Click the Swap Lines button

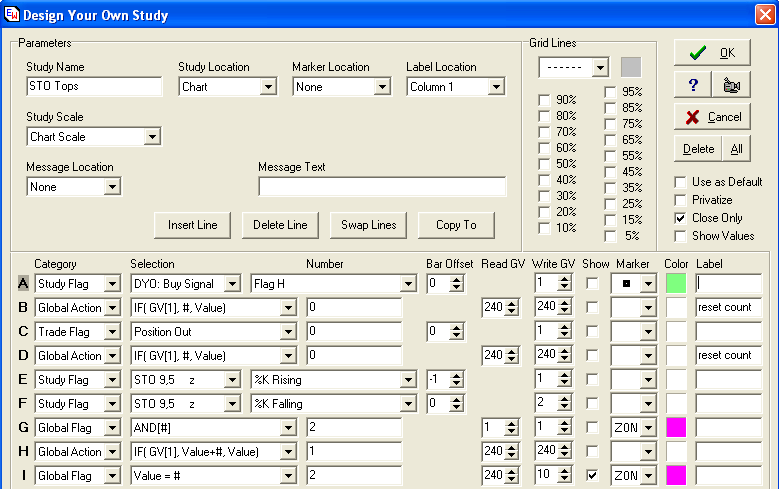[369, 225]
